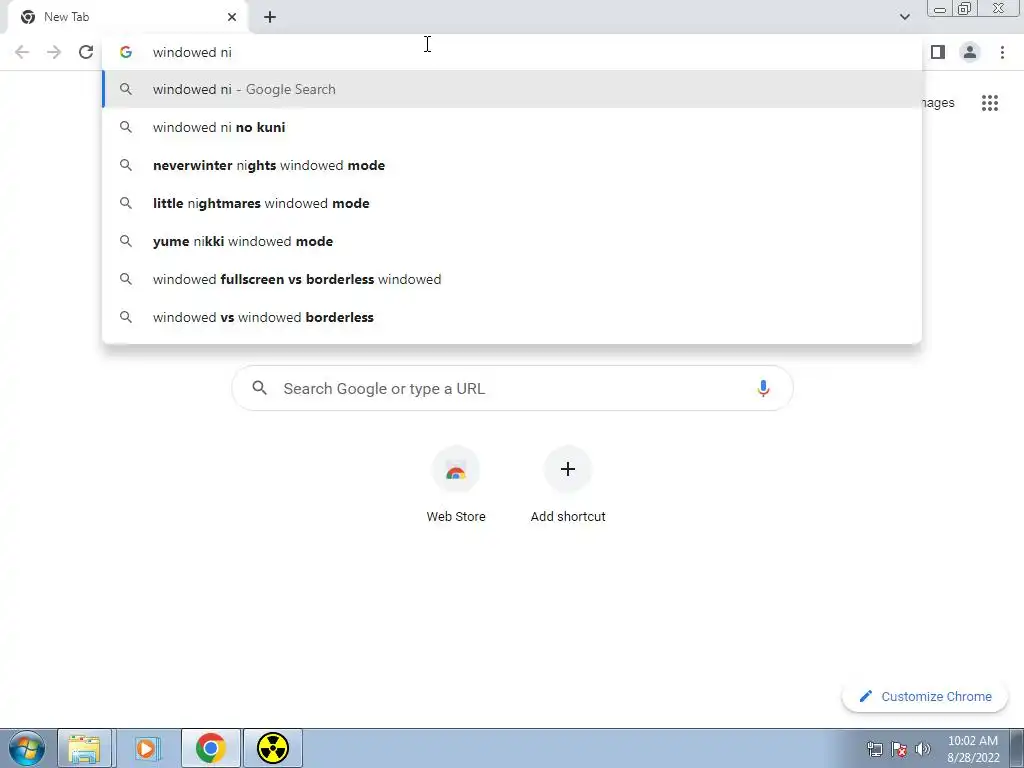Click the Google G icon in the omnibox
The height and width of the screenshot is (768, 1024).
pyautogui.click(x=126, y=52)
